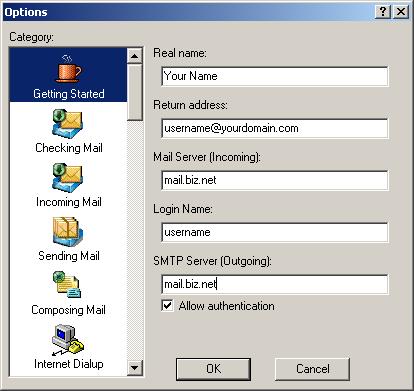Click the category list scroll down arrow
The height and width of the screenshot is (391, 414).
click(x=135, y=368)
